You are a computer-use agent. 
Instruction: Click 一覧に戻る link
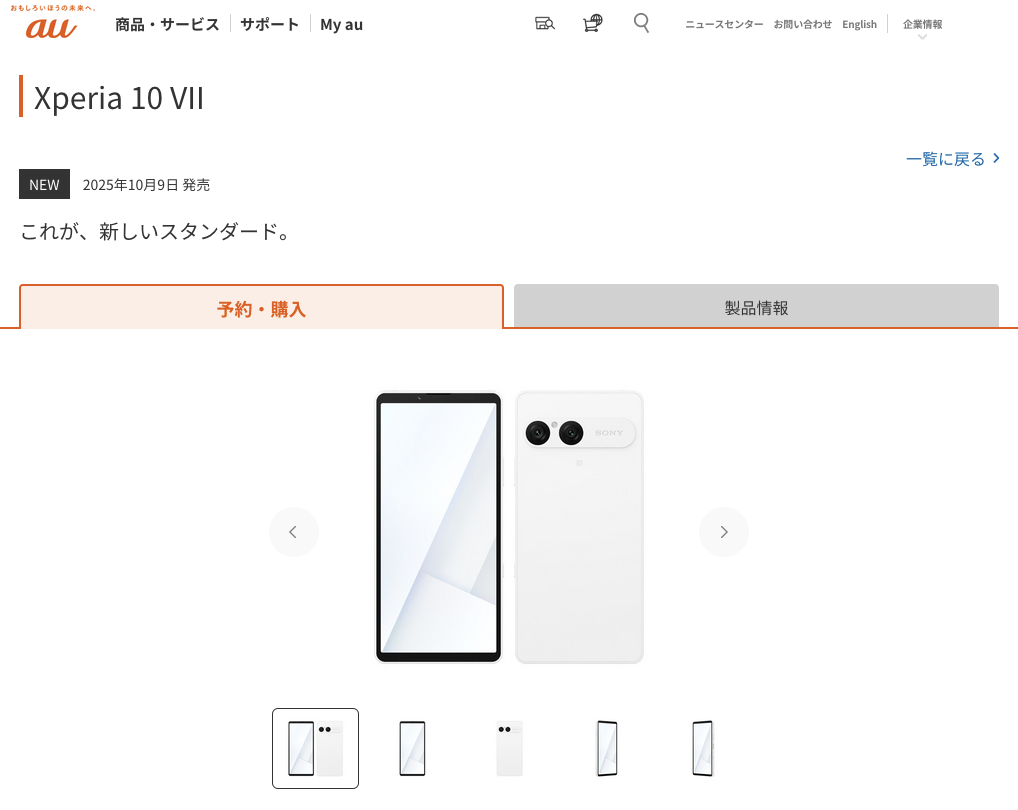(x=952, y=159)
